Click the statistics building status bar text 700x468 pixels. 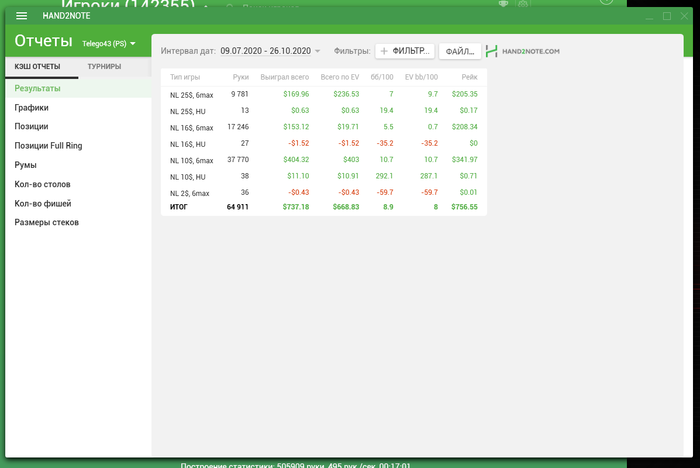296,465
